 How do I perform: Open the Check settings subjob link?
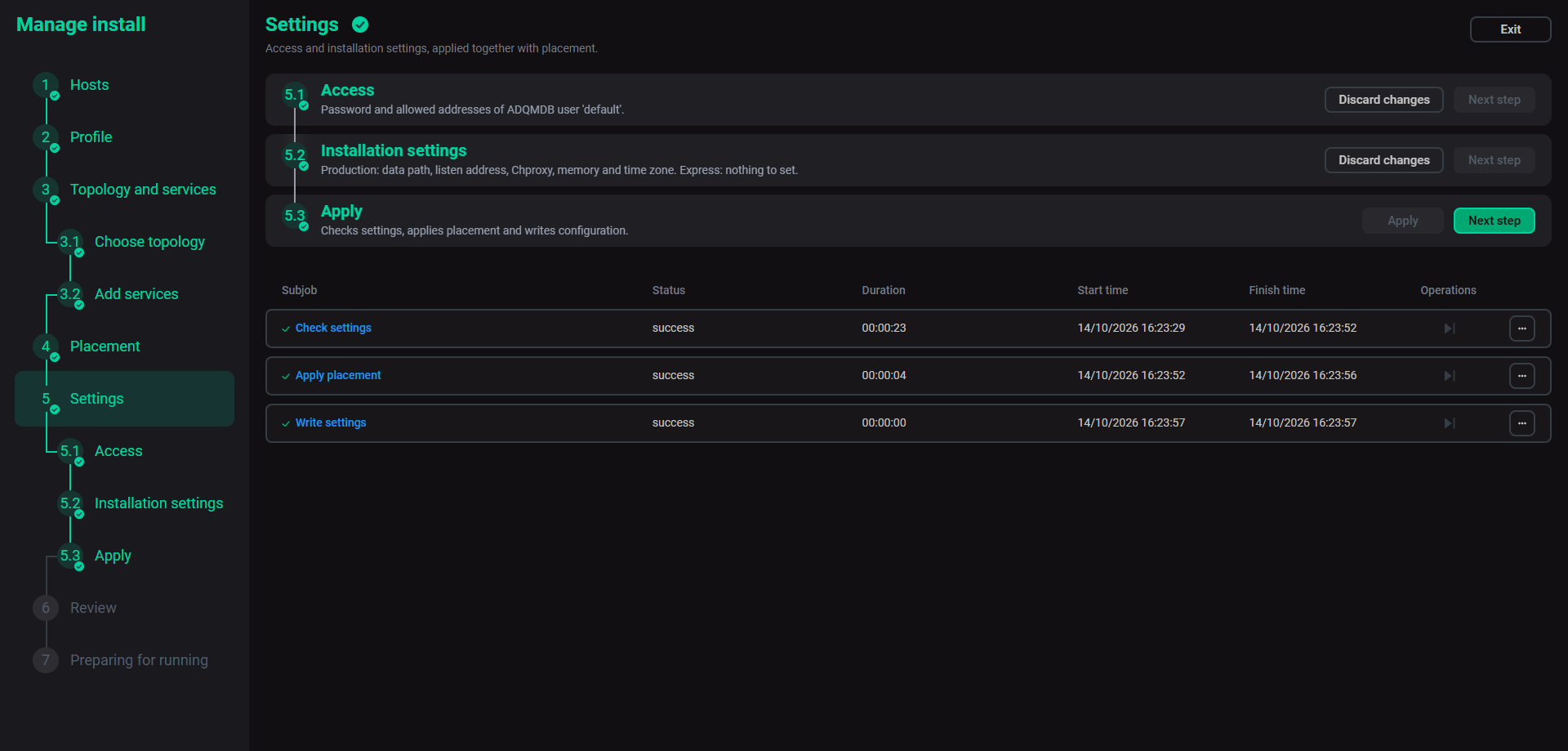tap(333, 328)
